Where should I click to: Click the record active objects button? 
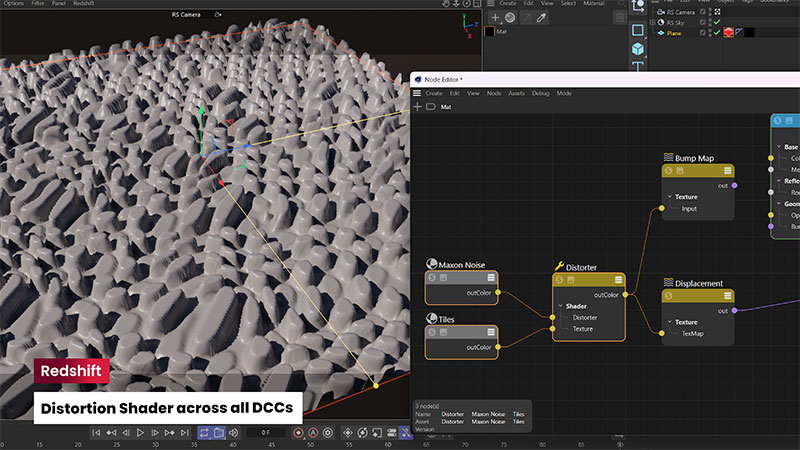tap(297, 433)
